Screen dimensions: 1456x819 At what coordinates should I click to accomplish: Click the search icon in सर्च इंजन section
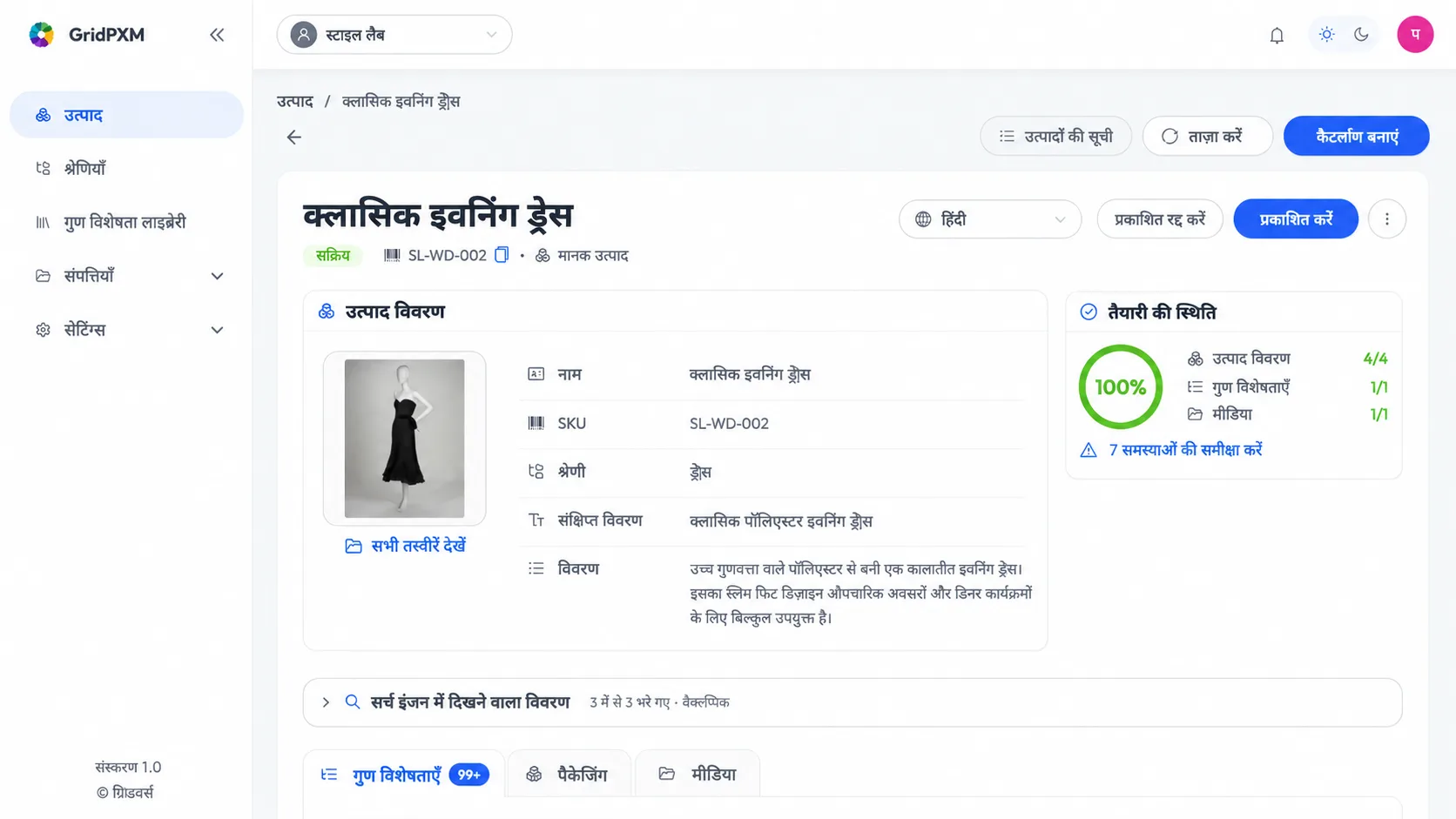point(353,702)
